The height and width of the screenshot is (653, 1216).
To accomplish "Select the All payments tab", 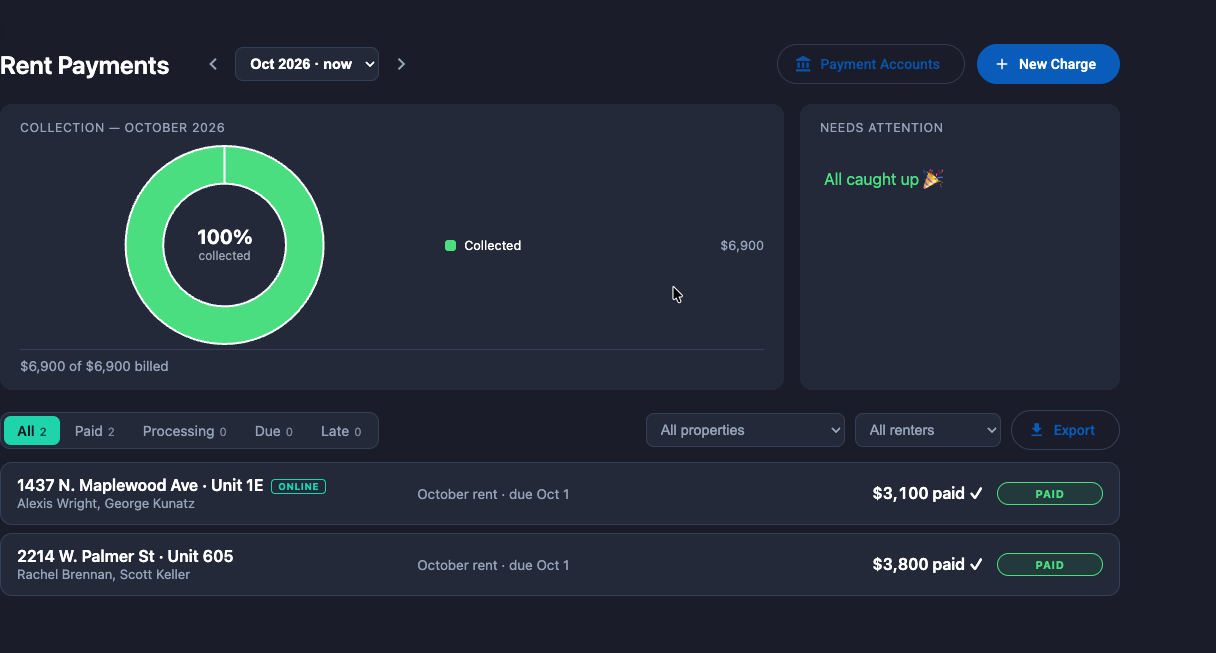I will [32, 431].
